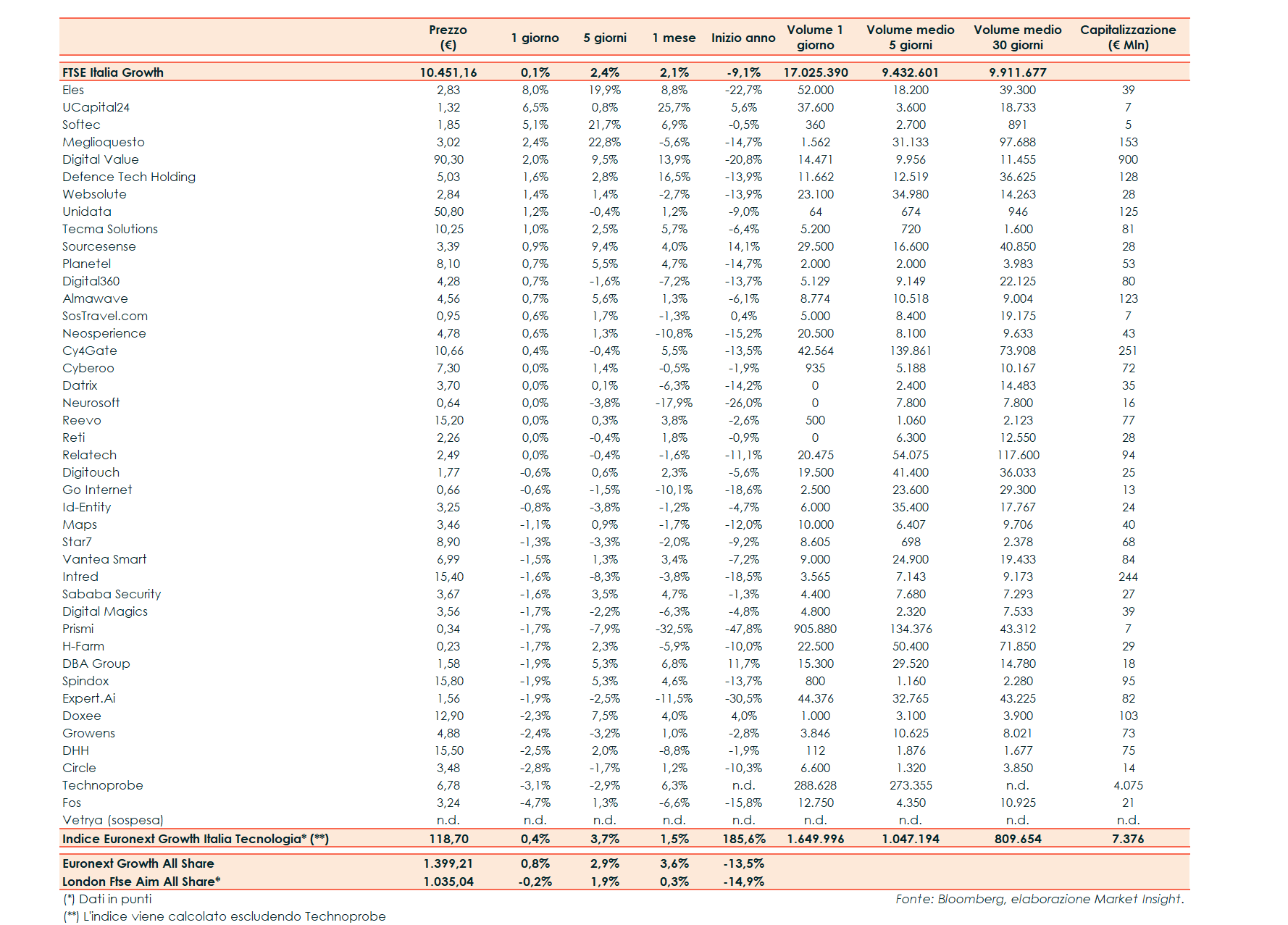Select the "Volume 1 giorno" column header
1288x925 pixels.
coord(815,37)
